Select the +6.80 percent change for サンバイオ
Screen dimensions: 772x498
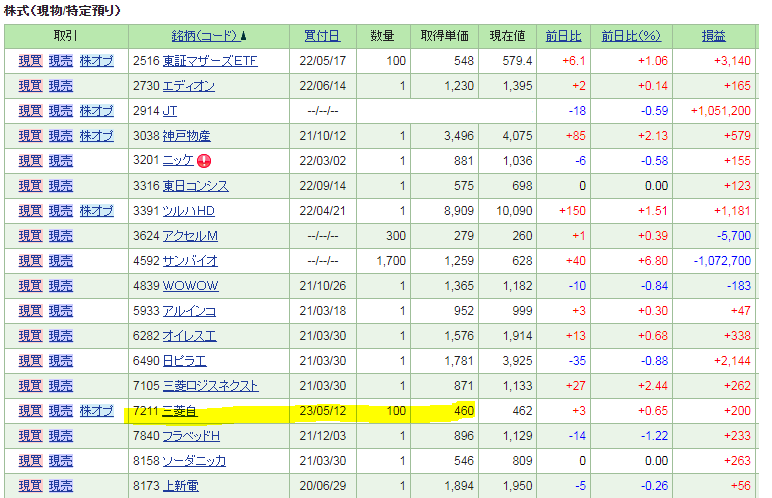[x=653, y=261]
